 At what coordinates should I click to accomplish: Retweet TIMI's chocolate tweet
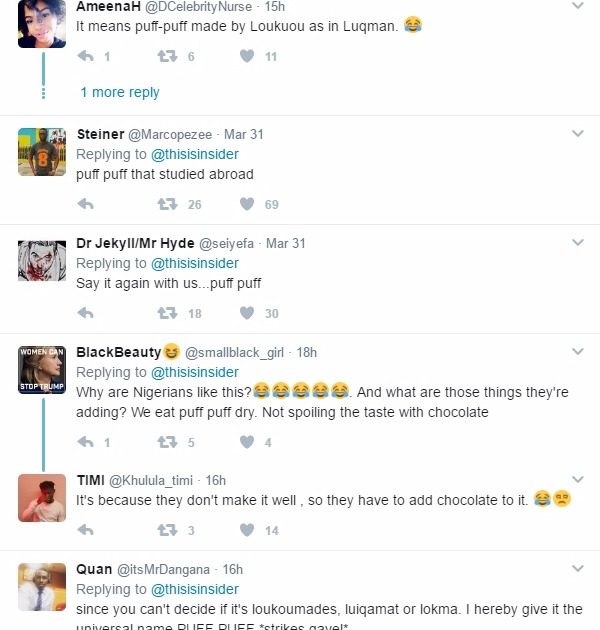click(x=167, y=531)
